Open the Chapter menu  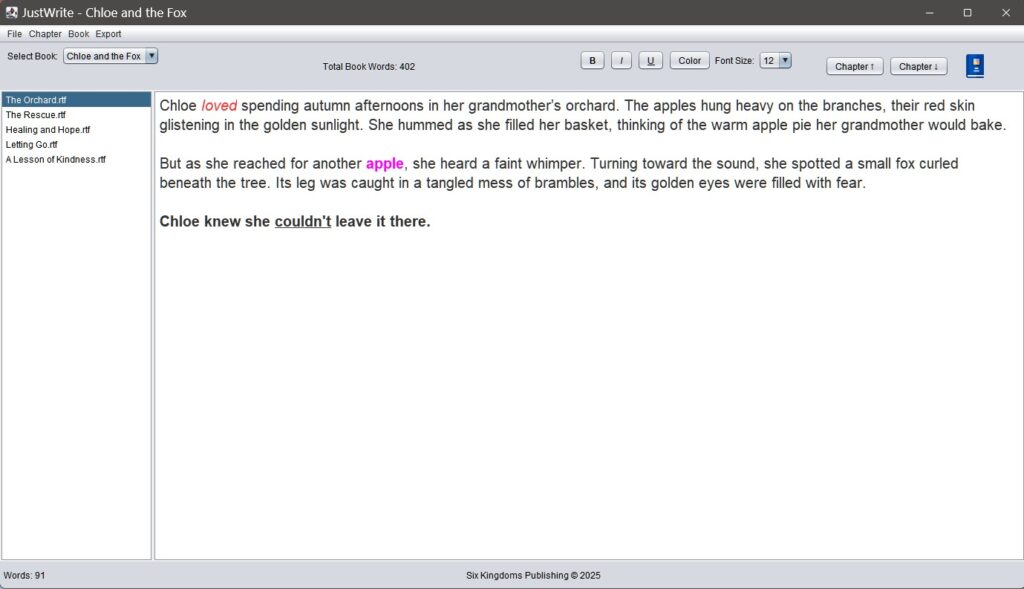[x=45, y=34]
